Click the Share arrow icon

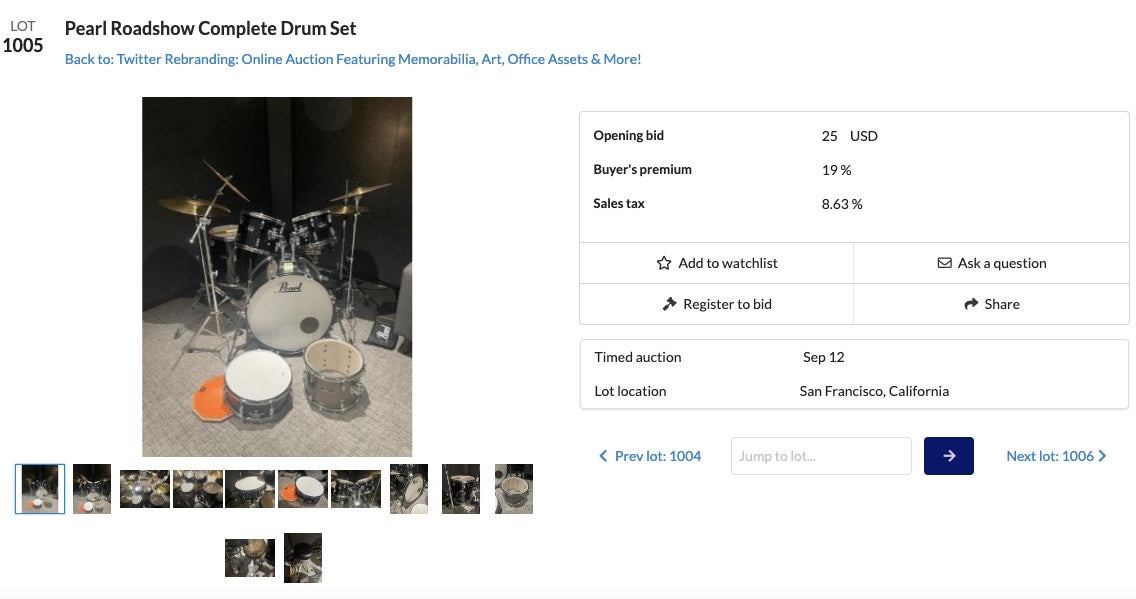(971, 304)
